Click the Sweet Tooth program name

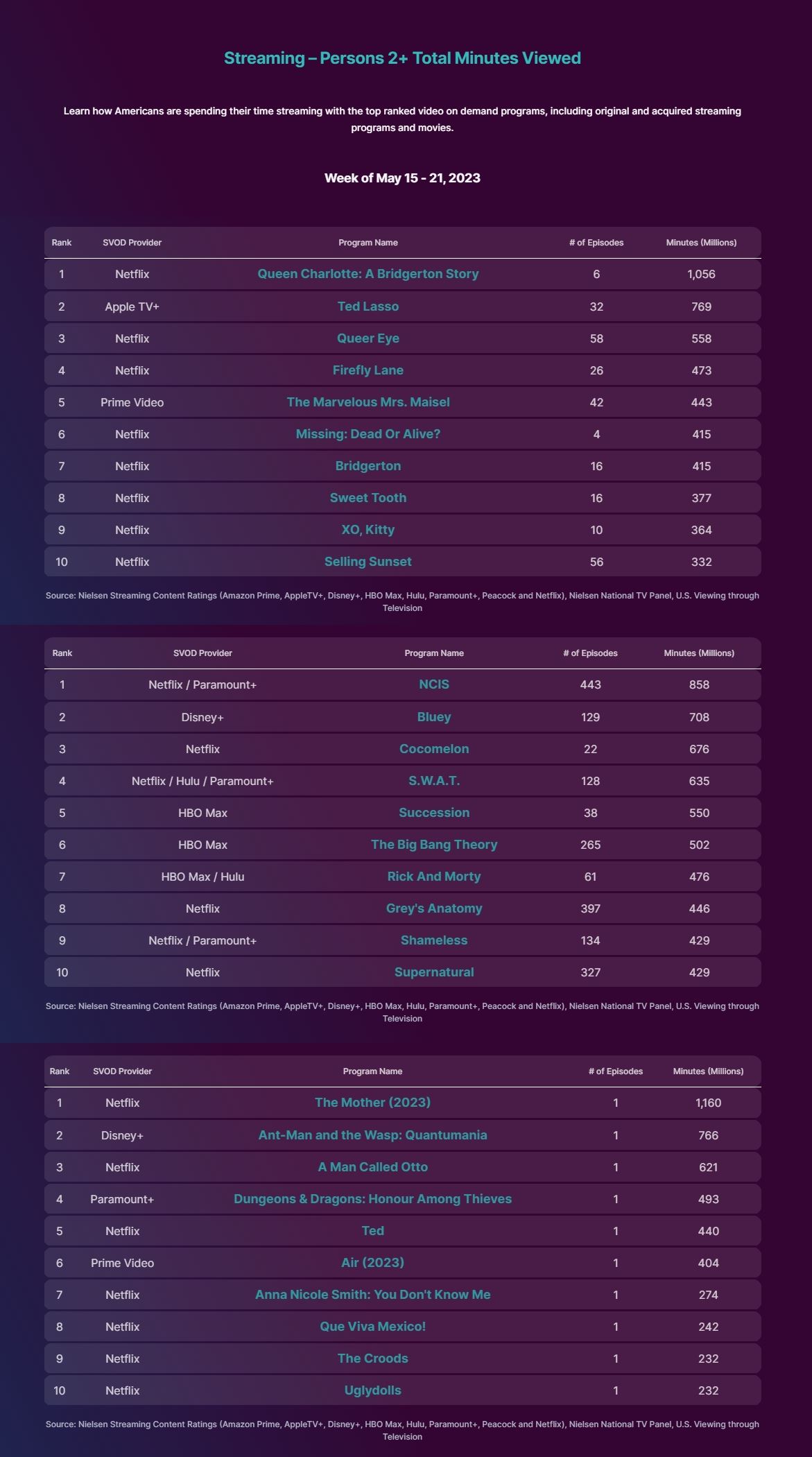[368, 498]
